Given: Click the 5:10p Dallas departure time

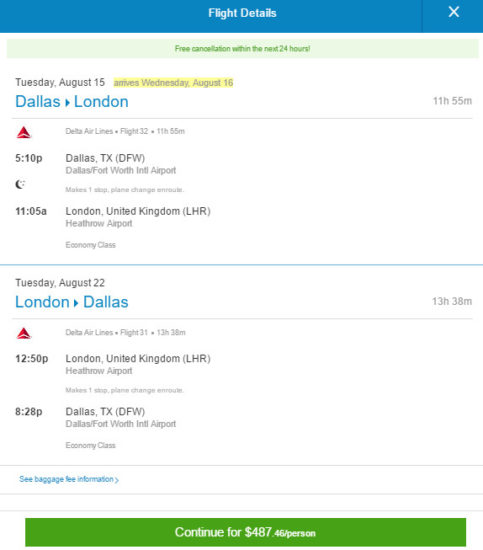Looking at the screenshot, I should (x=29, y=158).
